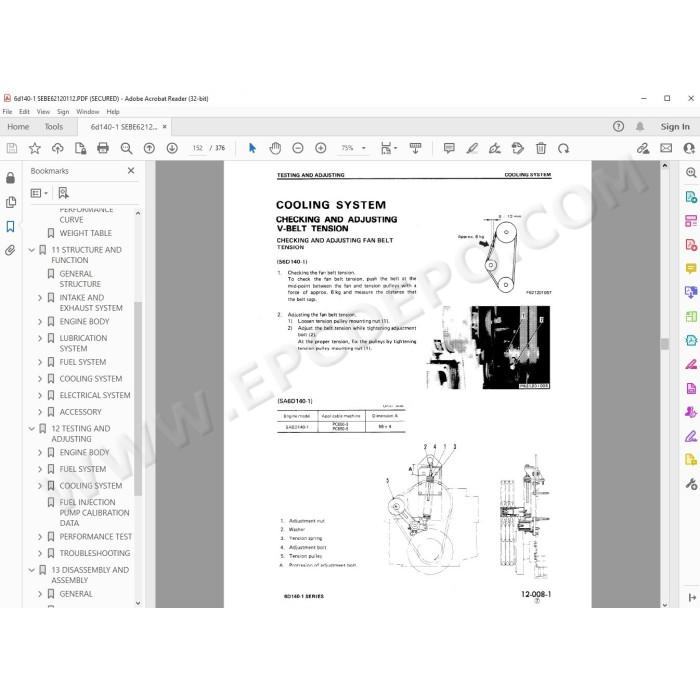Click the Sign In link

(x=675, y=127)
